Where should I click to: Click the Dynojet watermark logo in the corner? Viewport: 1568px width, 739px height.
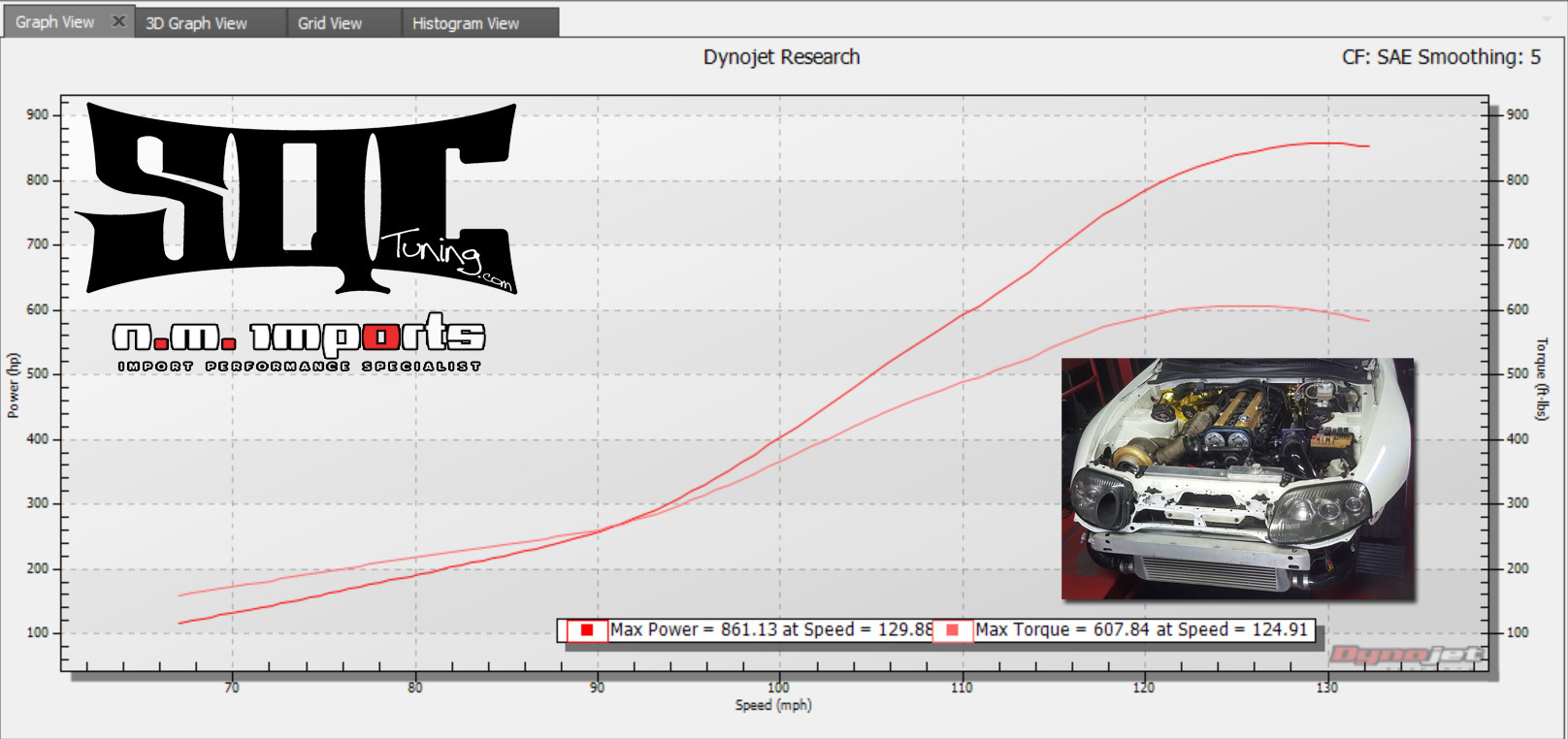pos(1407,657)
